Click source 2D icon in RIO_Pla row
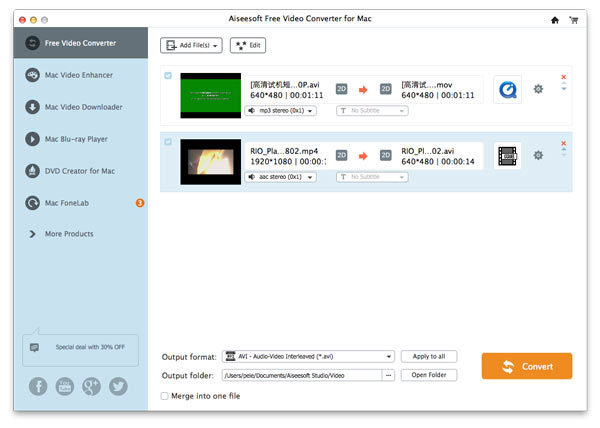Viewport: 600px width, 428px height. point(341,155)
